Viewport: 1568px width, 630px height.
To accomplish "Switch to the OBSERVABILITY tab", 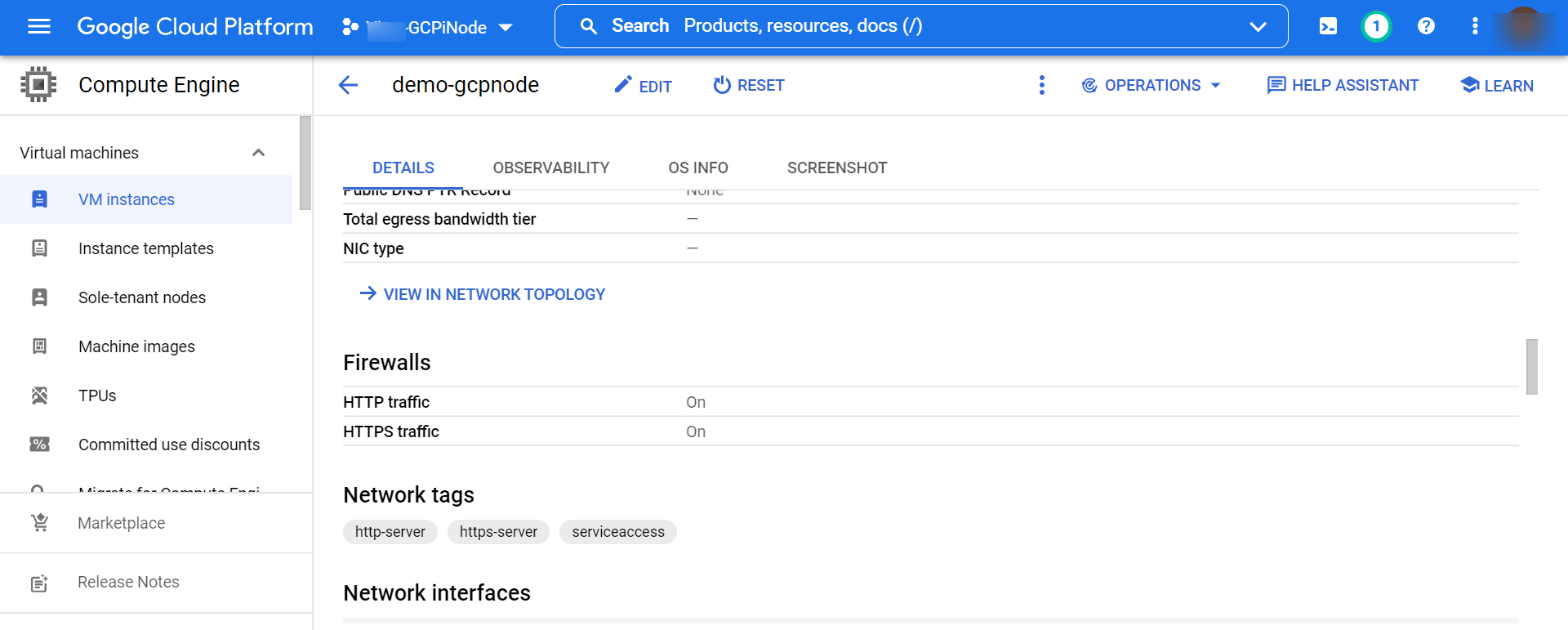I will (551, 168).
